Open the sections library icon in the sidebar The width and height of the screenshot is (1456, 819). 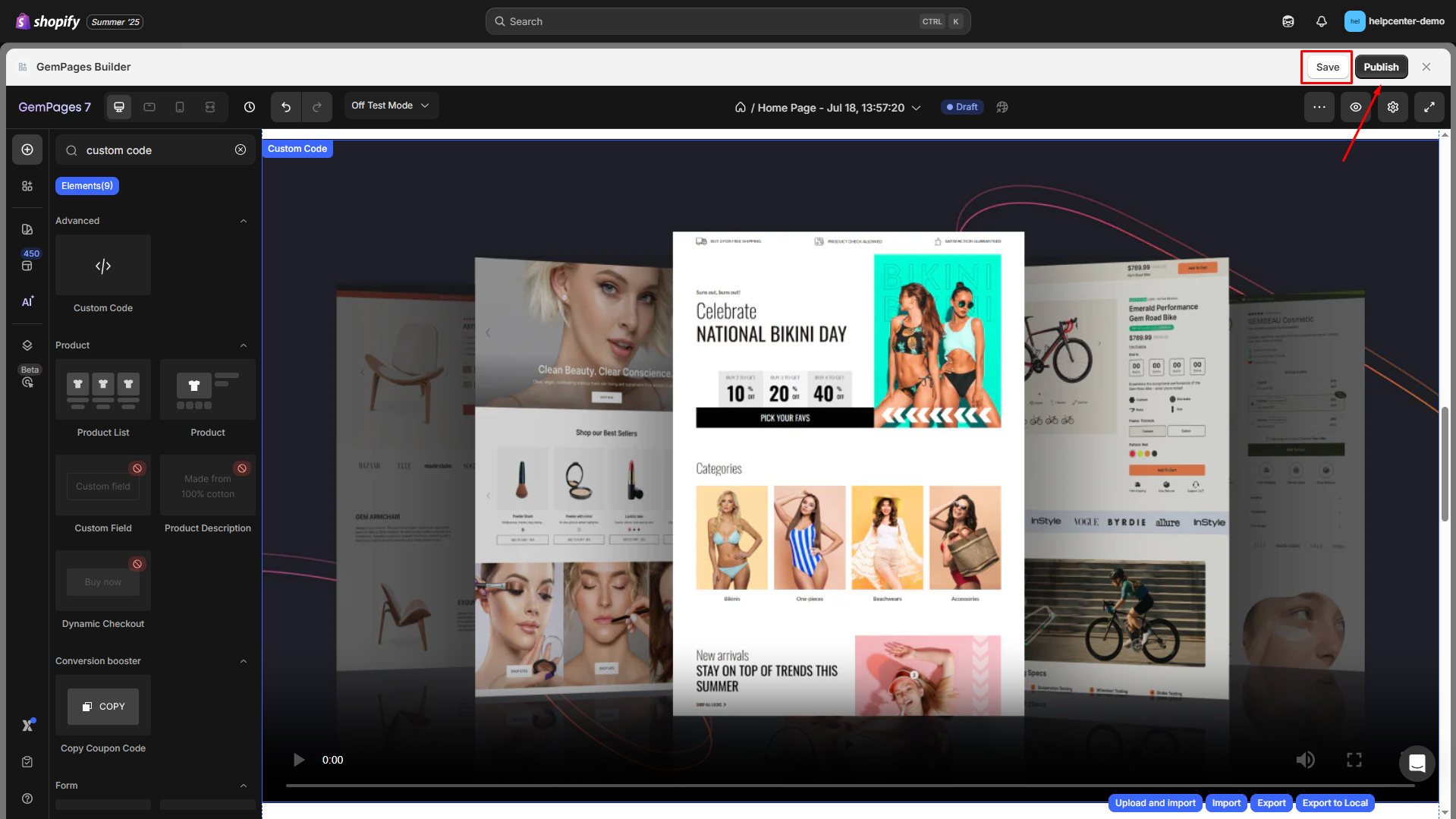coord(27,186)
